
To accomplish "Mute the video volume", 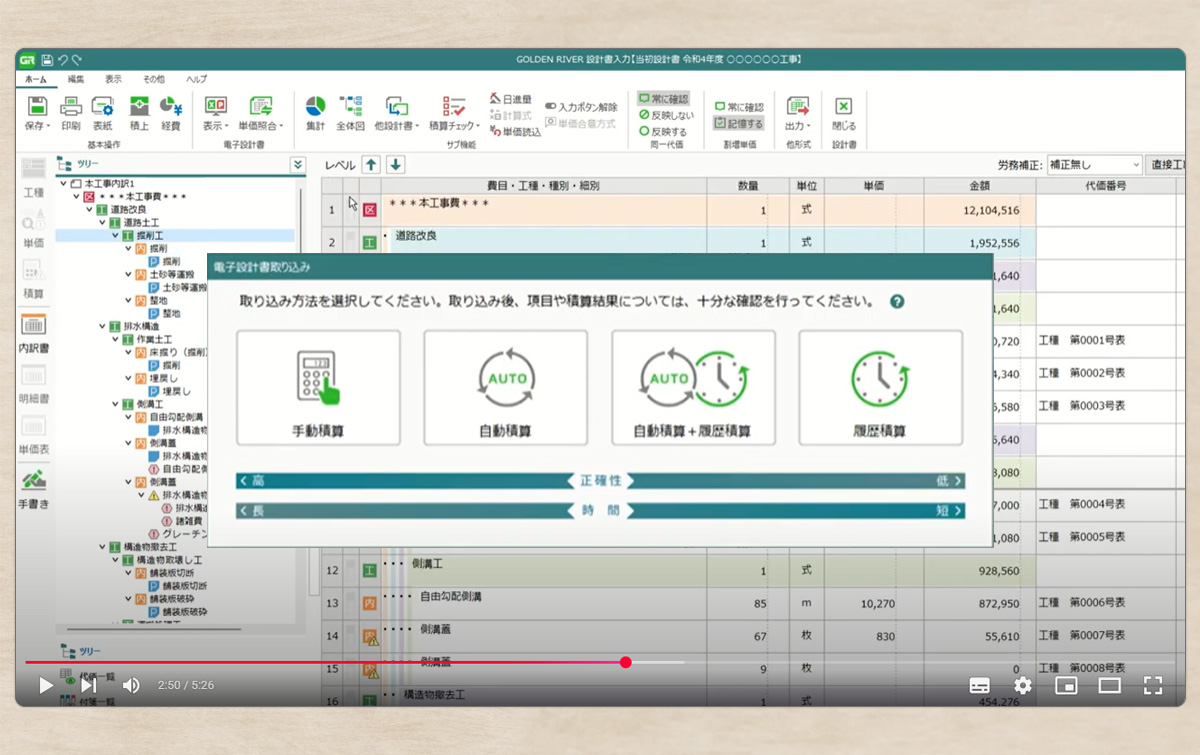I will 131,685.
